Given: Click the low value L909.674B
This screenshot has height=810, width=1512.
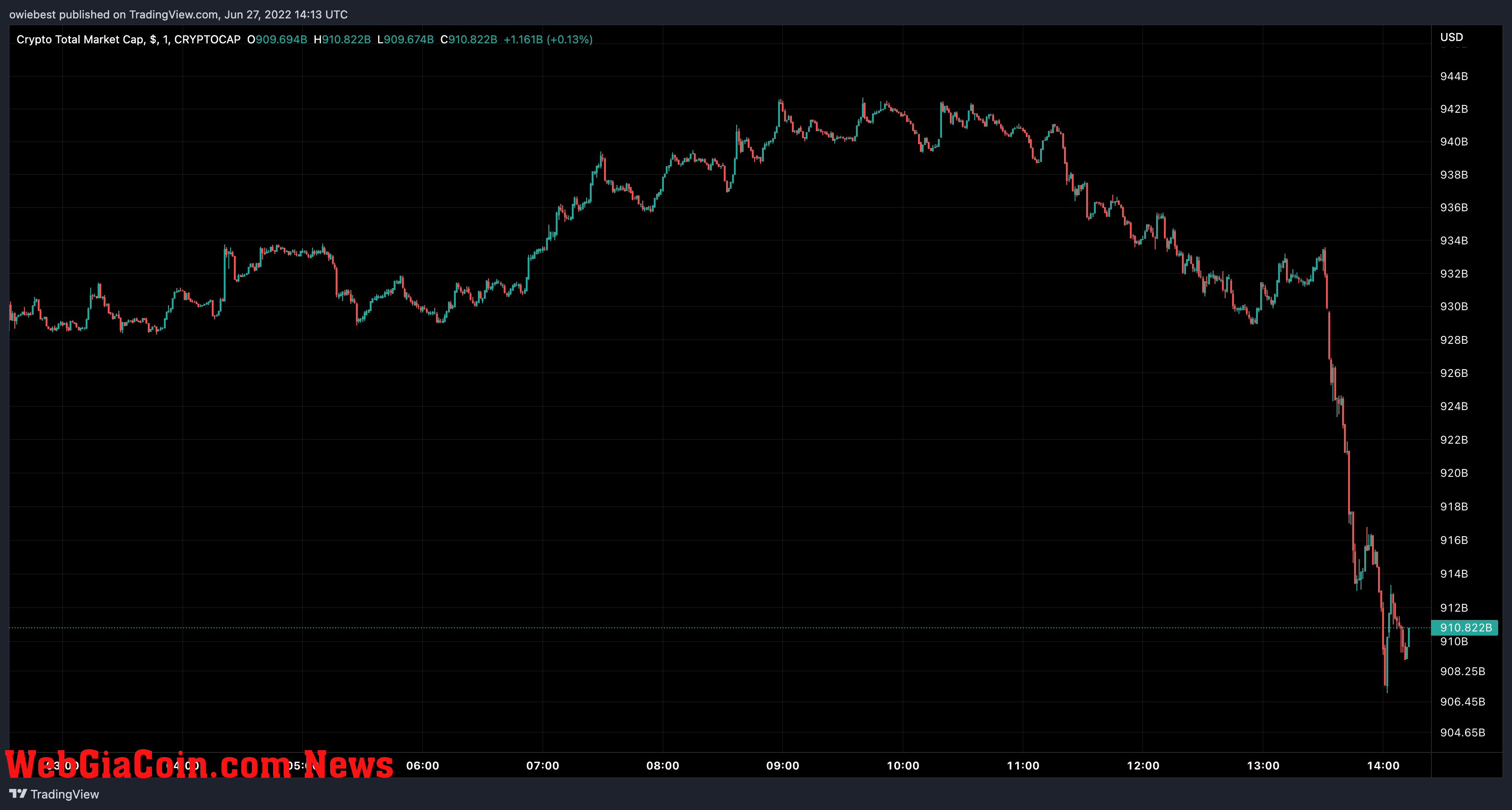Looking at the screenshot, I should click(x=406, y=39).
